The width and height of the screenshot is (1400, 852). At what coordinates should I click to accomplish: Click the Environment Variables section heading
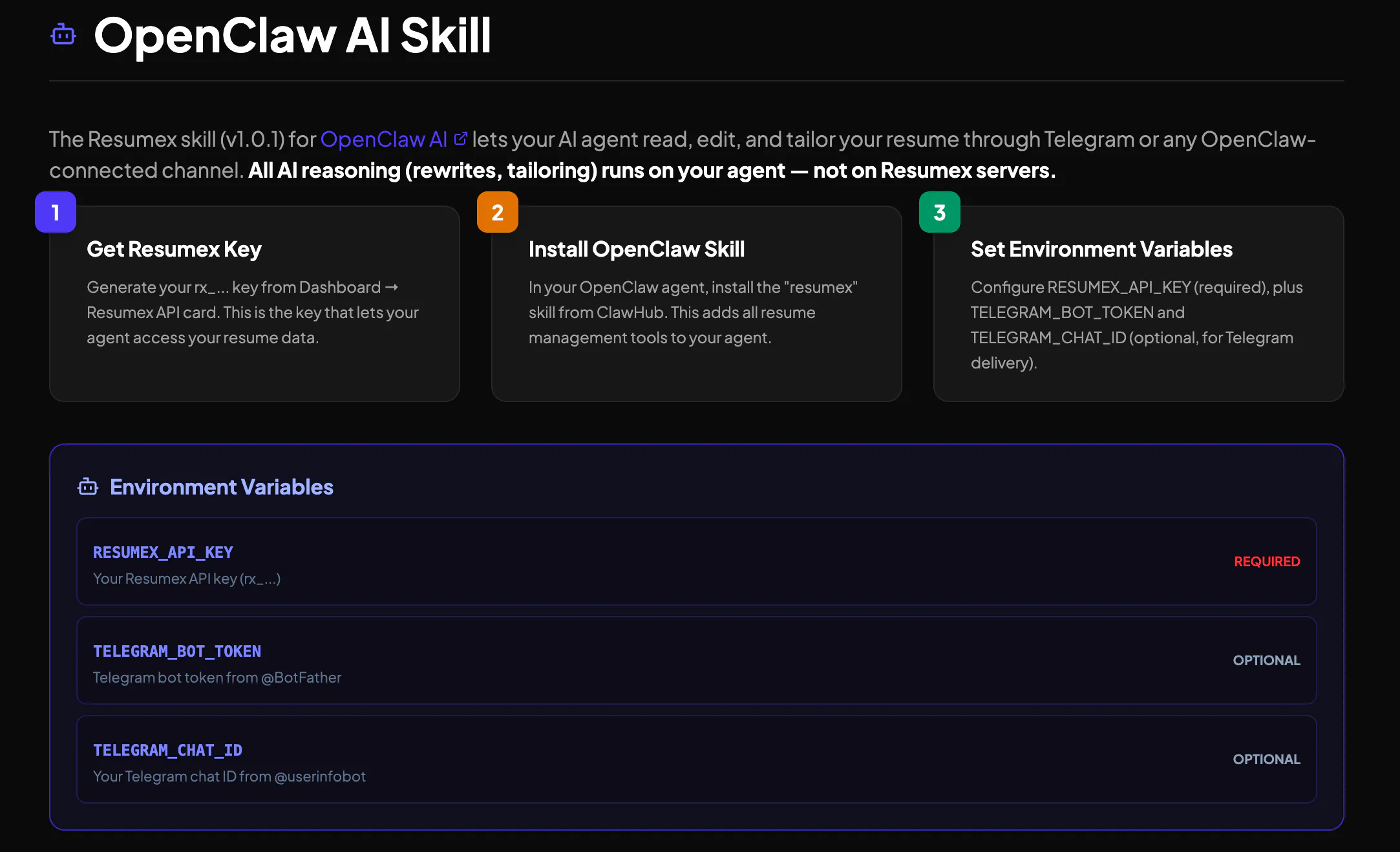point(222,487)
